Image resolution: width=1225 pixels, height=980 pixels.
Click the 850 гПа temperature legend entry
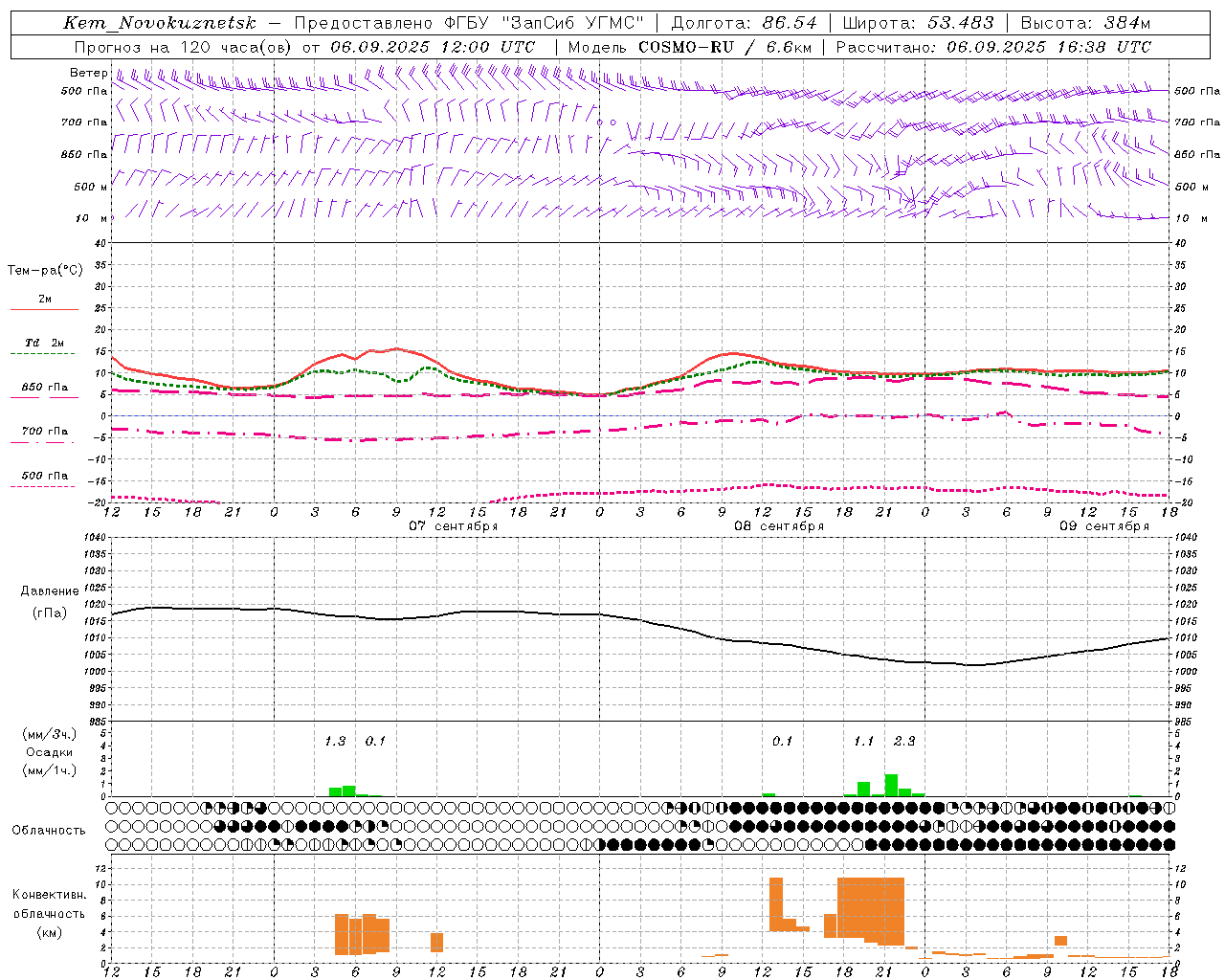tap(45, 388)
